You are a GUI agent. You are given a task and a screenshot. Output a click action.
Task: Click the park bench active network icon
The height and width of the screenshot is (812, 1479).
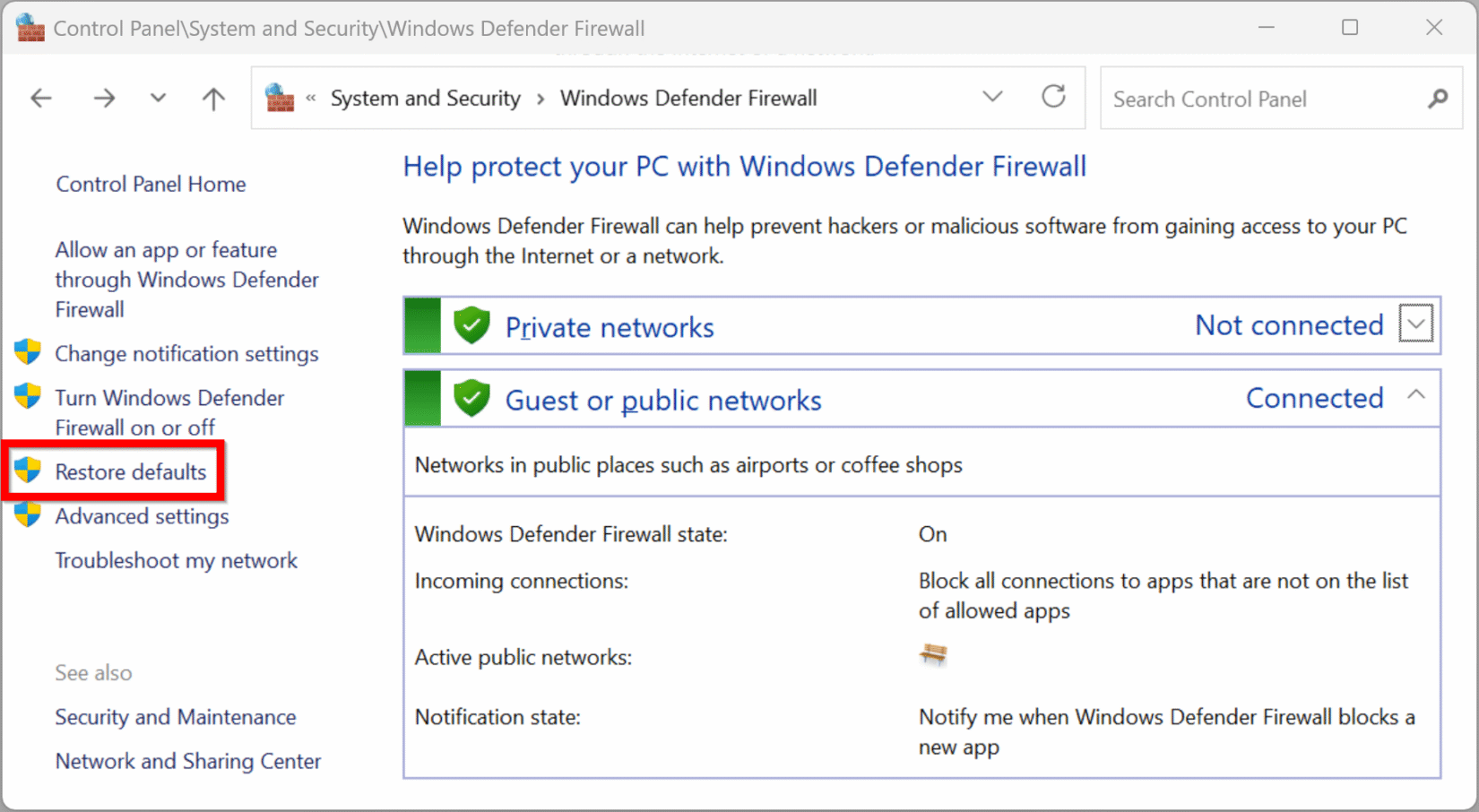pos(934,654)
